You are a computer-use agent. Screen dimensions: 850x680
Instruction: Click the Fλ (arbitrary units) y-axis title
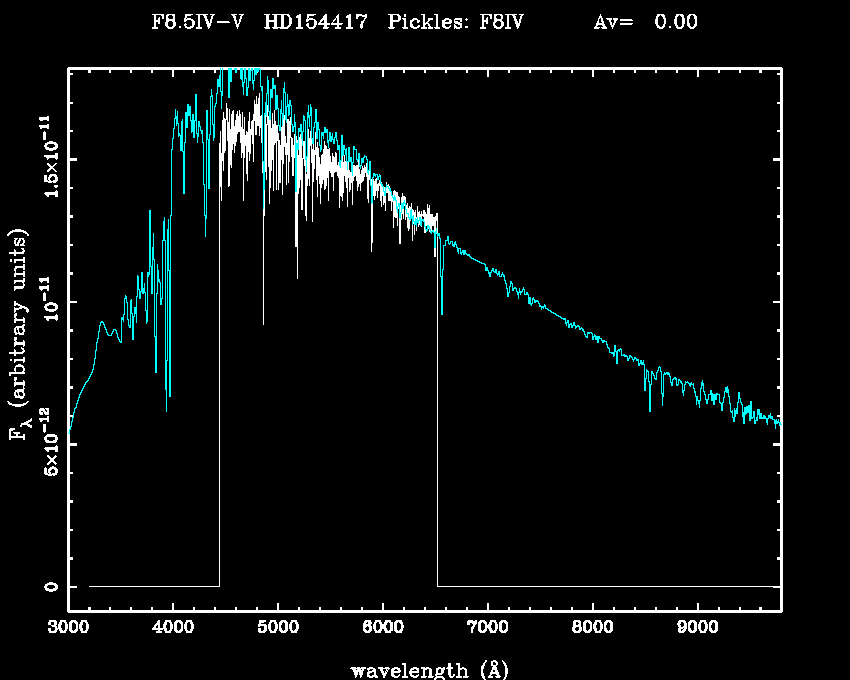coord(19,333)
